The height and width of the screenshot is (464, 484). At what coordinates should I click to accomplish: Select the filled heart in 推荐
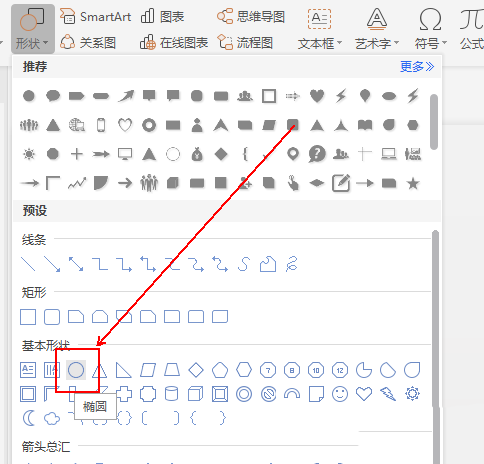pyautogui.click(x=317, y=96)
